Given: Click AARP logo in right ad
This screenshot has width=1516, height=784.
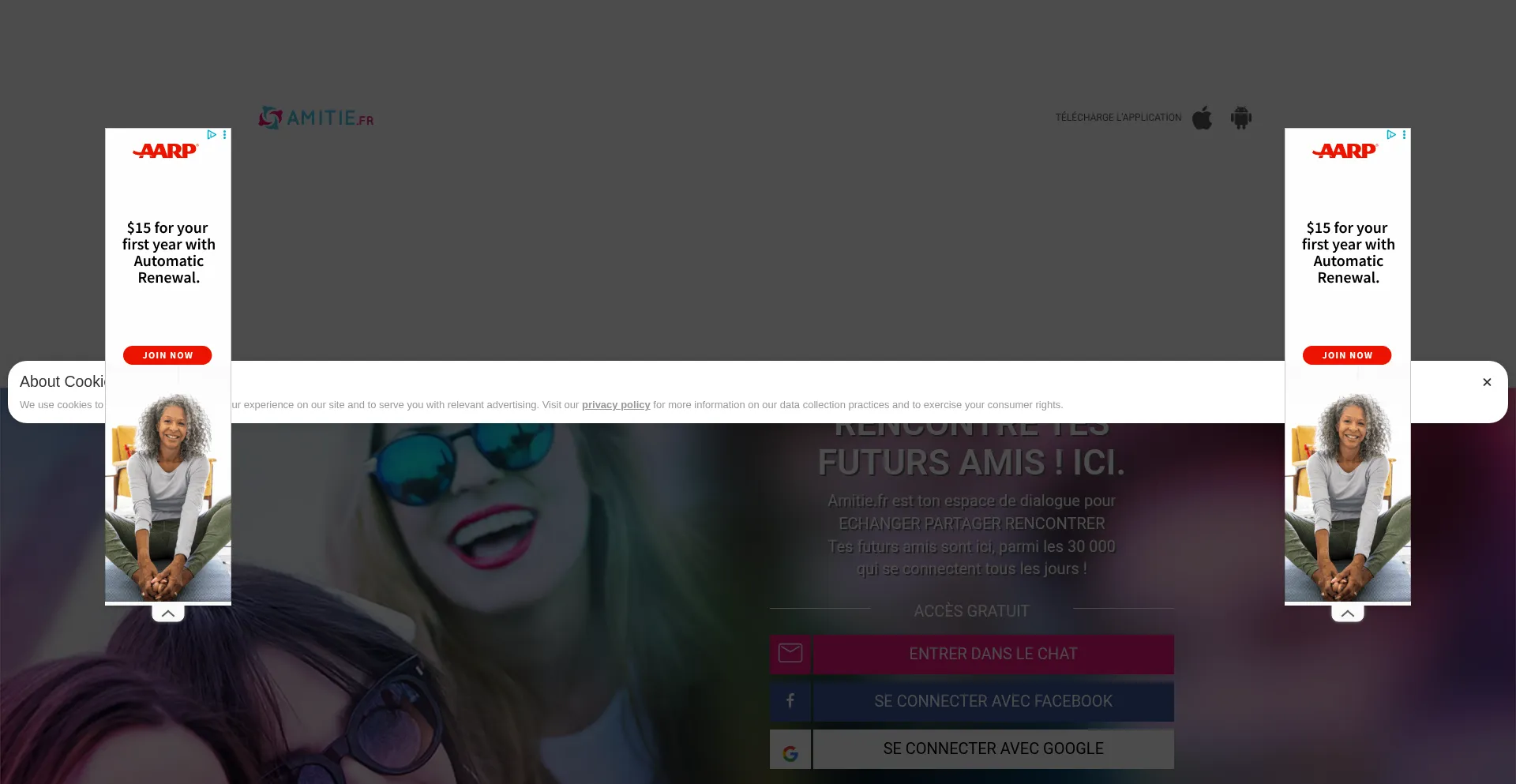Looking at the screenshot, I should coord(1345,151).
